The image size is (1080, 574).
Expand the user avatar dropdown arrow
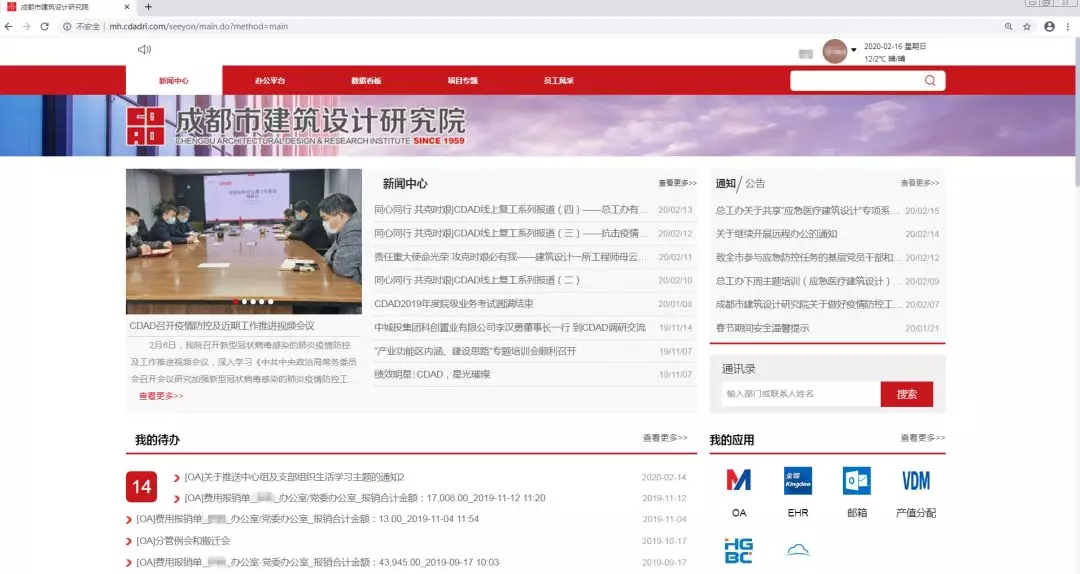tap(853, 50)
